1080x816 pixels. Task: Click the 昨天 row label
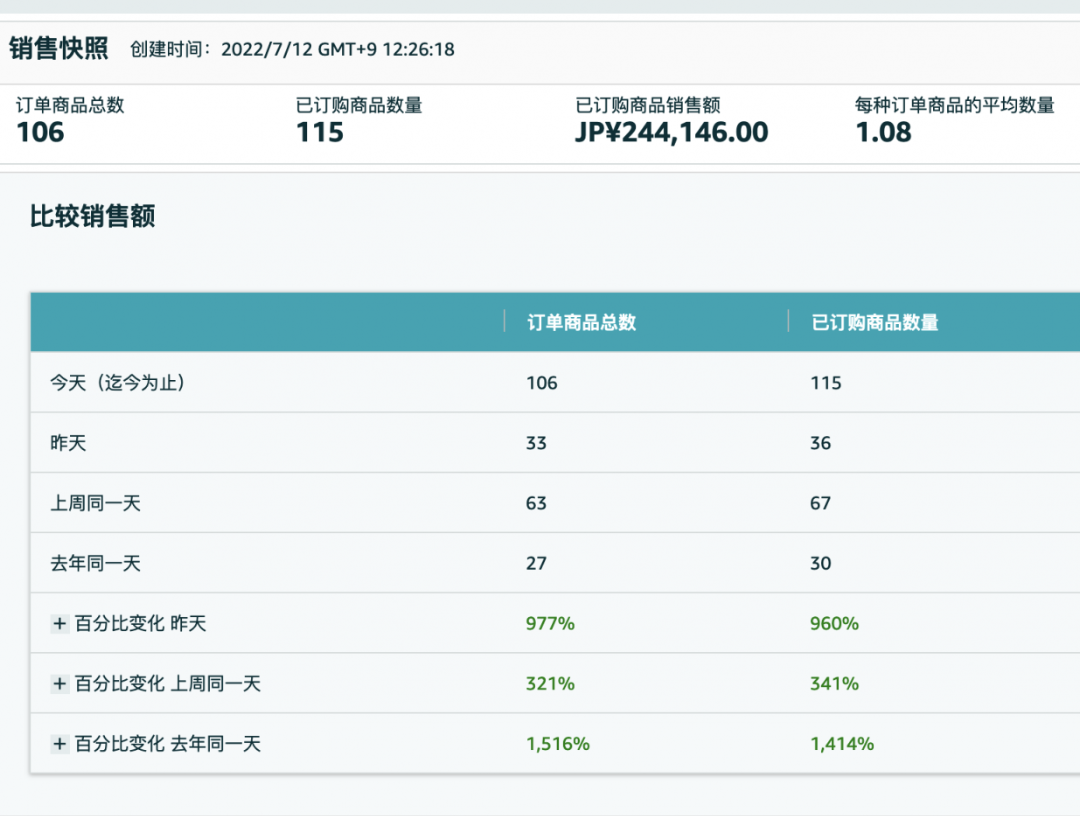tap(66, 442)
